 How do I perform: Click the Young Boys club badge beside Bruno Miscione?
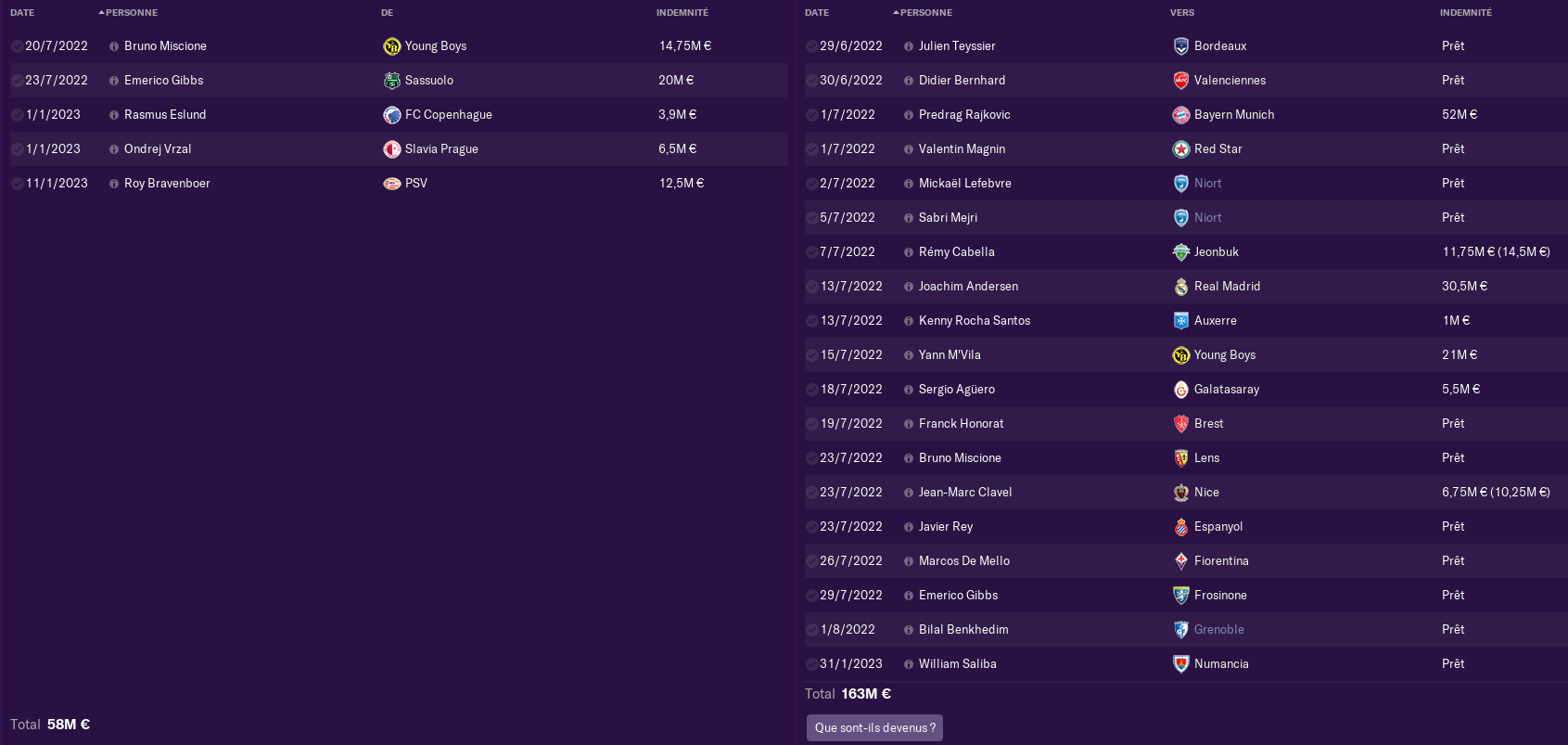392,46
